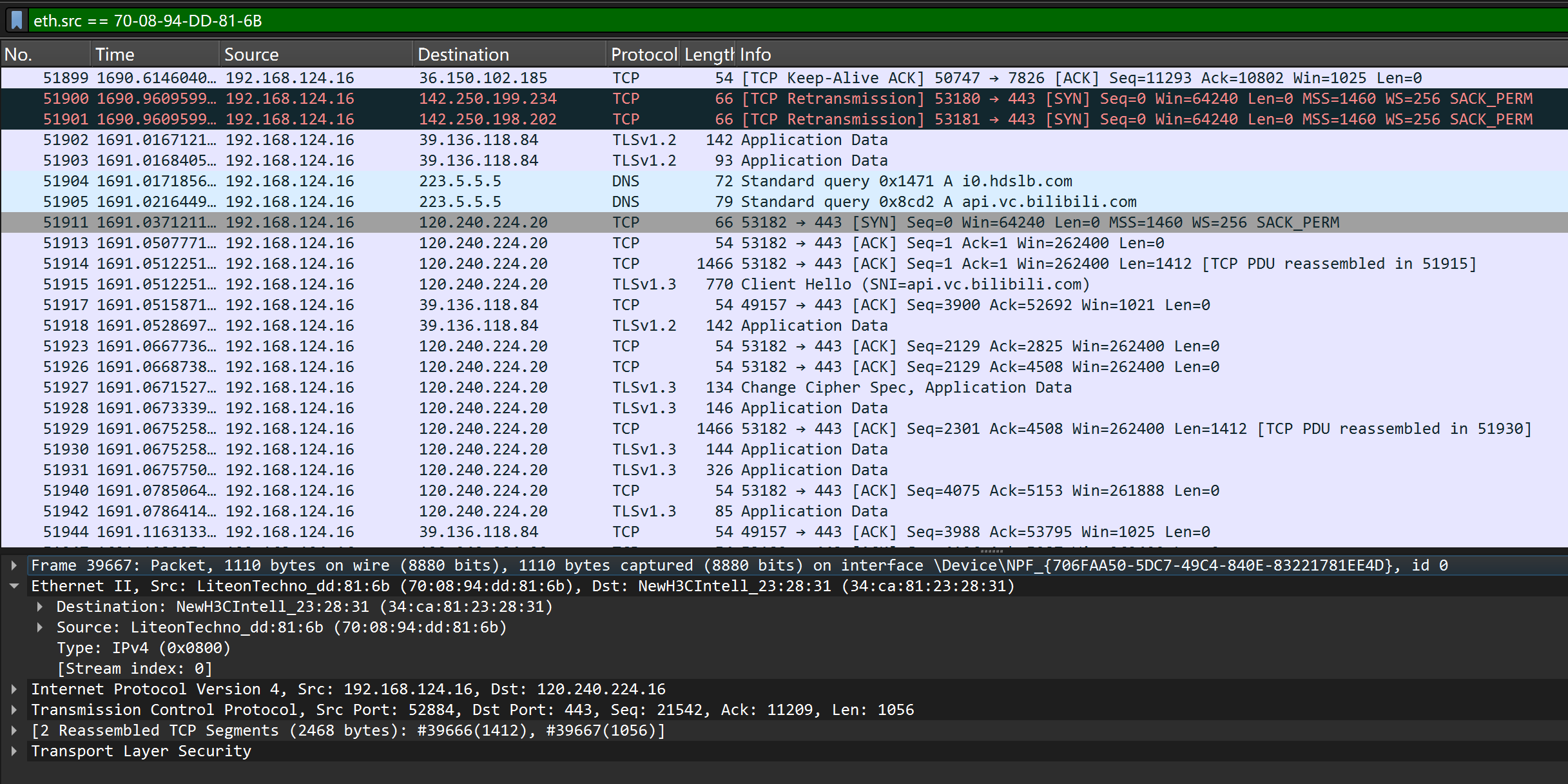Expand the Transport Layer Security section
Viewport: 1568px width, 784px height.
point(14,751)
